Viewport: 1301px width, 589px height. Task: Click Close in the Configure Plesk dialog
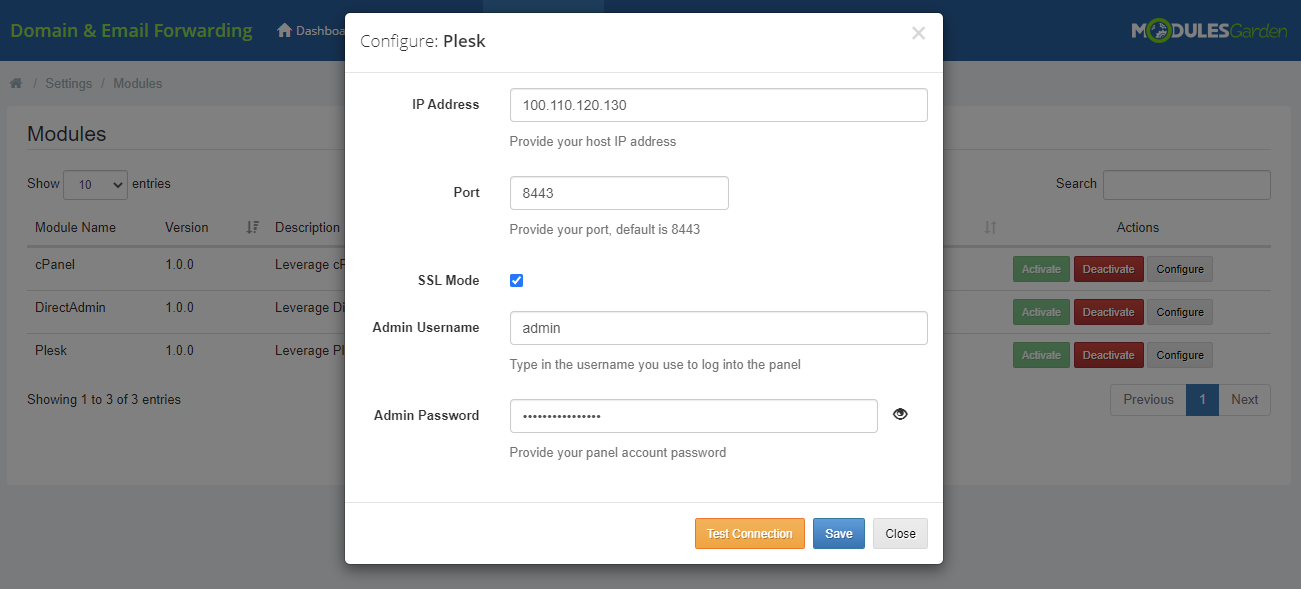899,533
